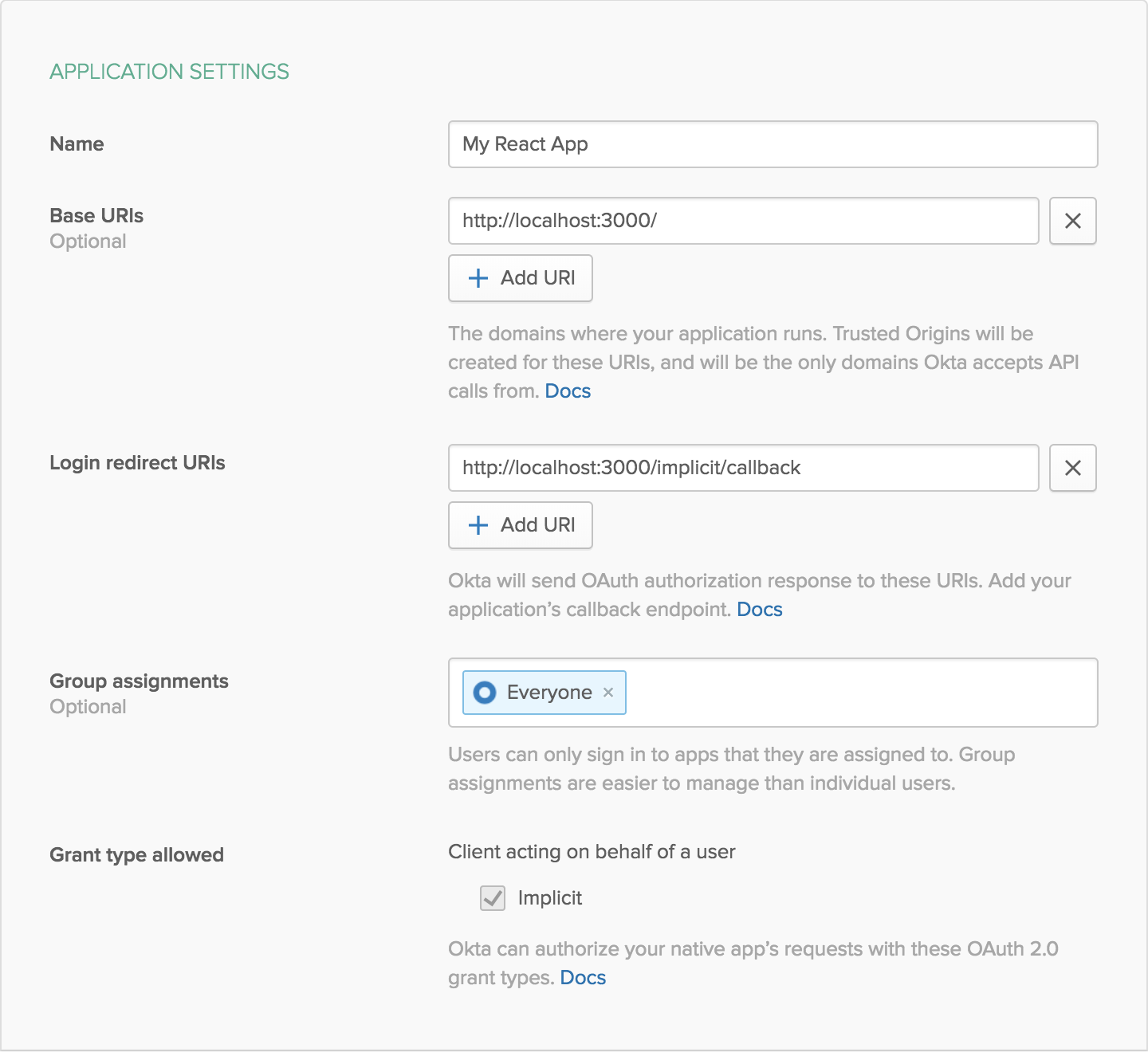Focus the Login redirect URIs text field
The width and height of the screenshot is (1148, 1052).
click(743, 468)
